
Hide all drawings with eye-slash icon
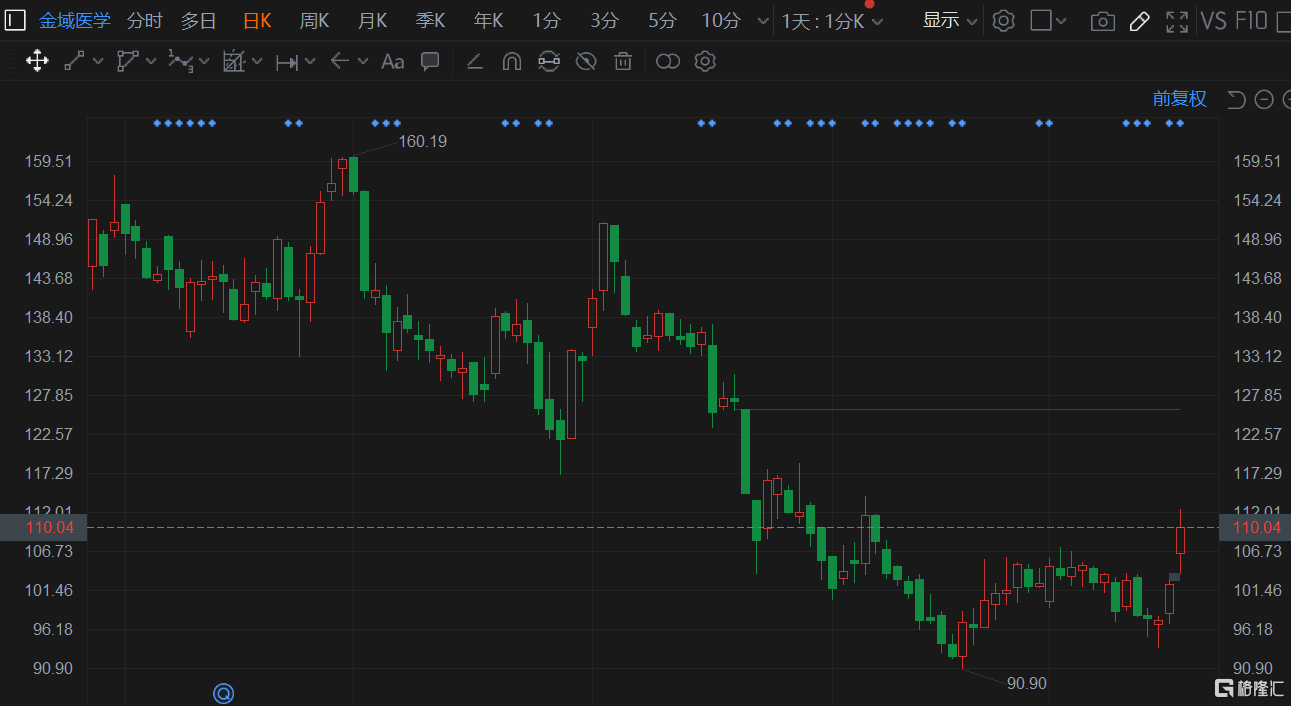click(586, 61)
